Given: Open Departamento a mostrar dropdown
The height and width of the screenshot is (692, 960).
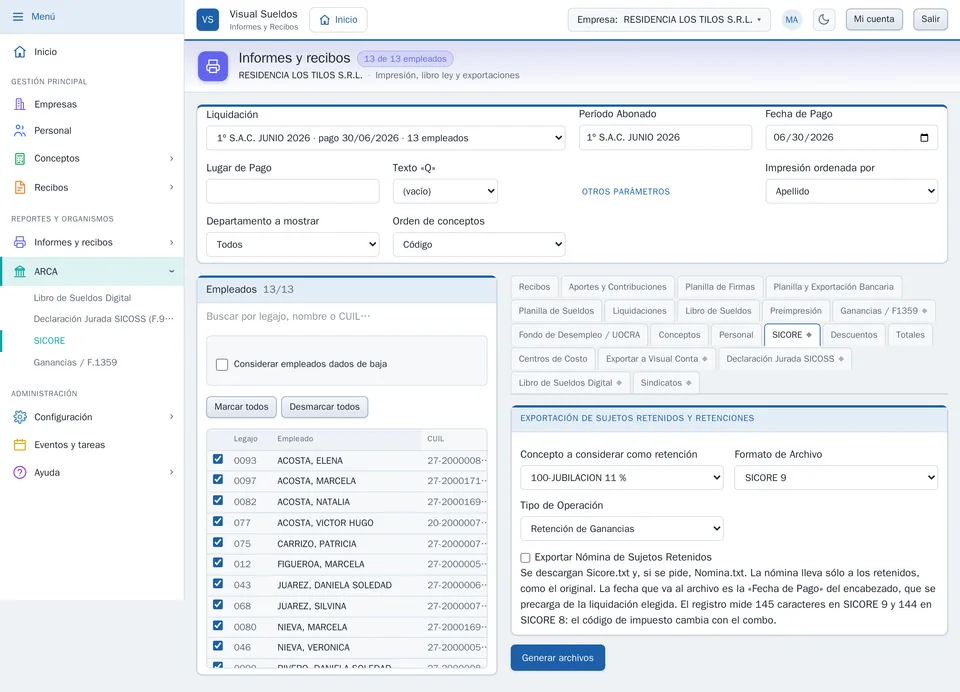Looking at the screenshot, I should point(293,244).
